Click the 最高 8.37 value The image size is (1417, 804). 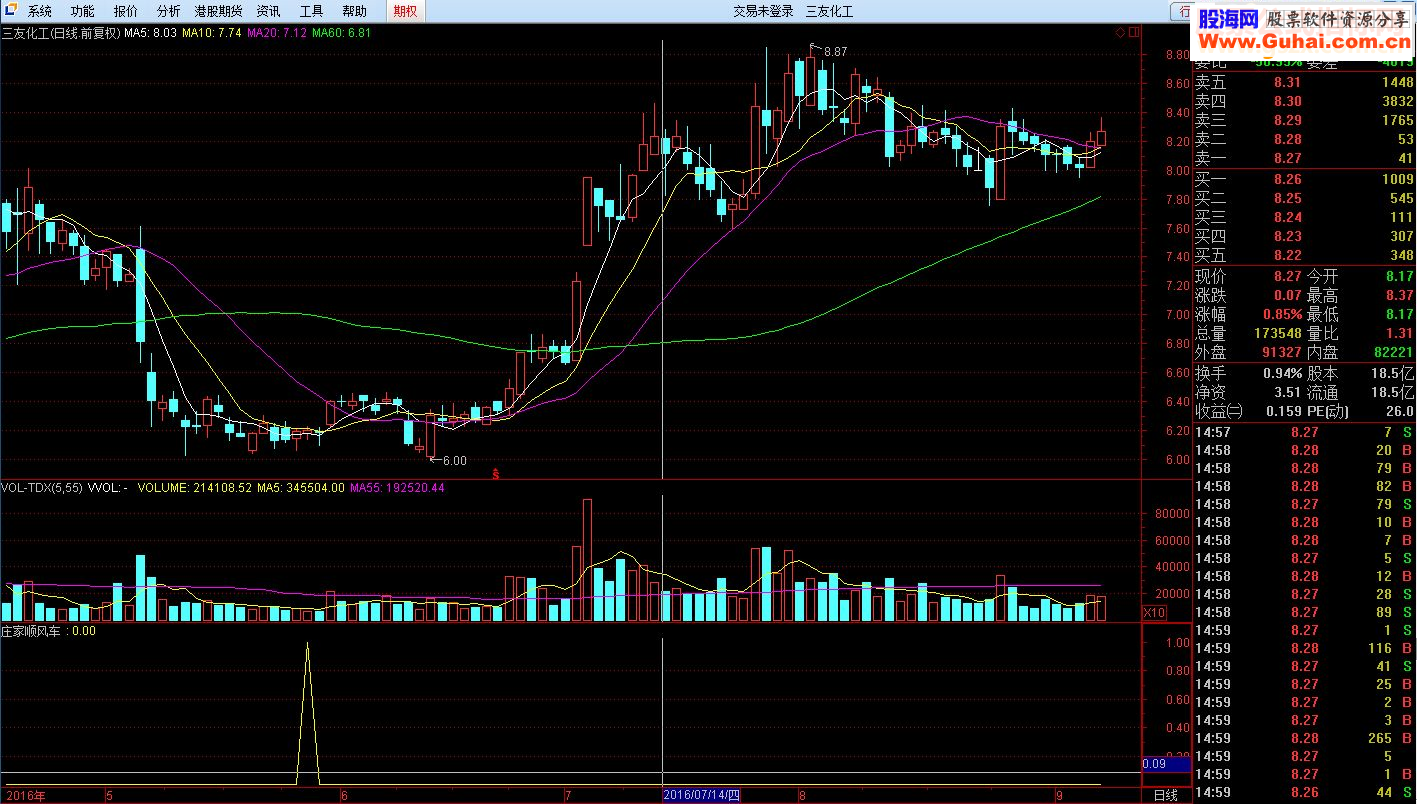pyautogui.click(x=1399, y=295)
